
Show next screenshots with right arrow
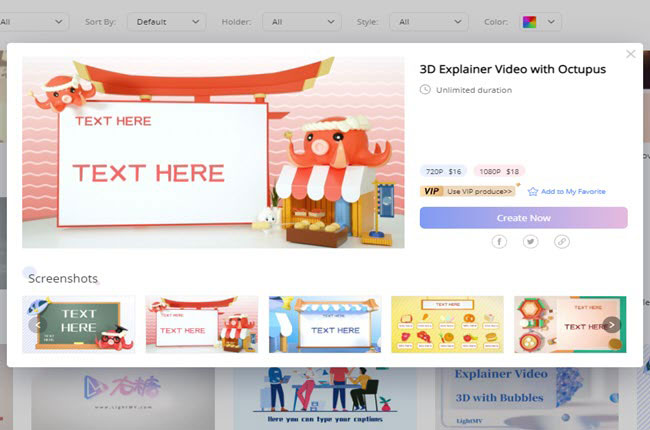tap(611, 325)
